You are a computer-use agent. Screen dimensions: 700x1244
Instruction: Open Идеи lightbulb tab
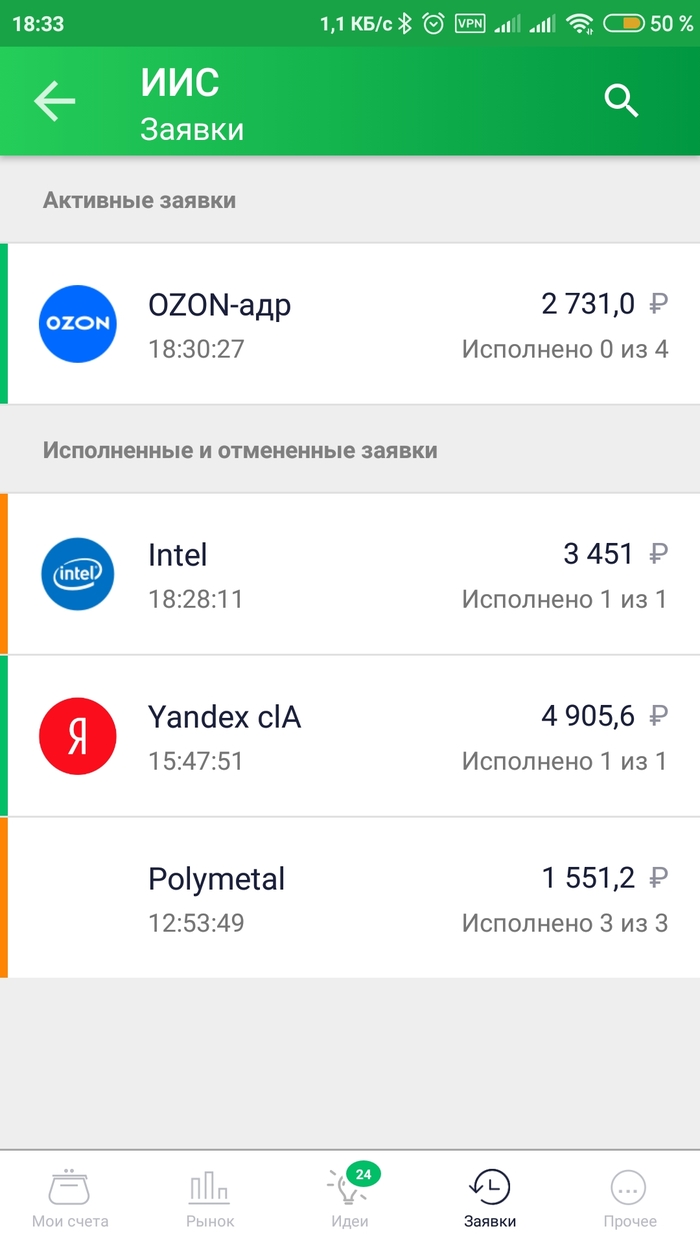click(349, 1200)
